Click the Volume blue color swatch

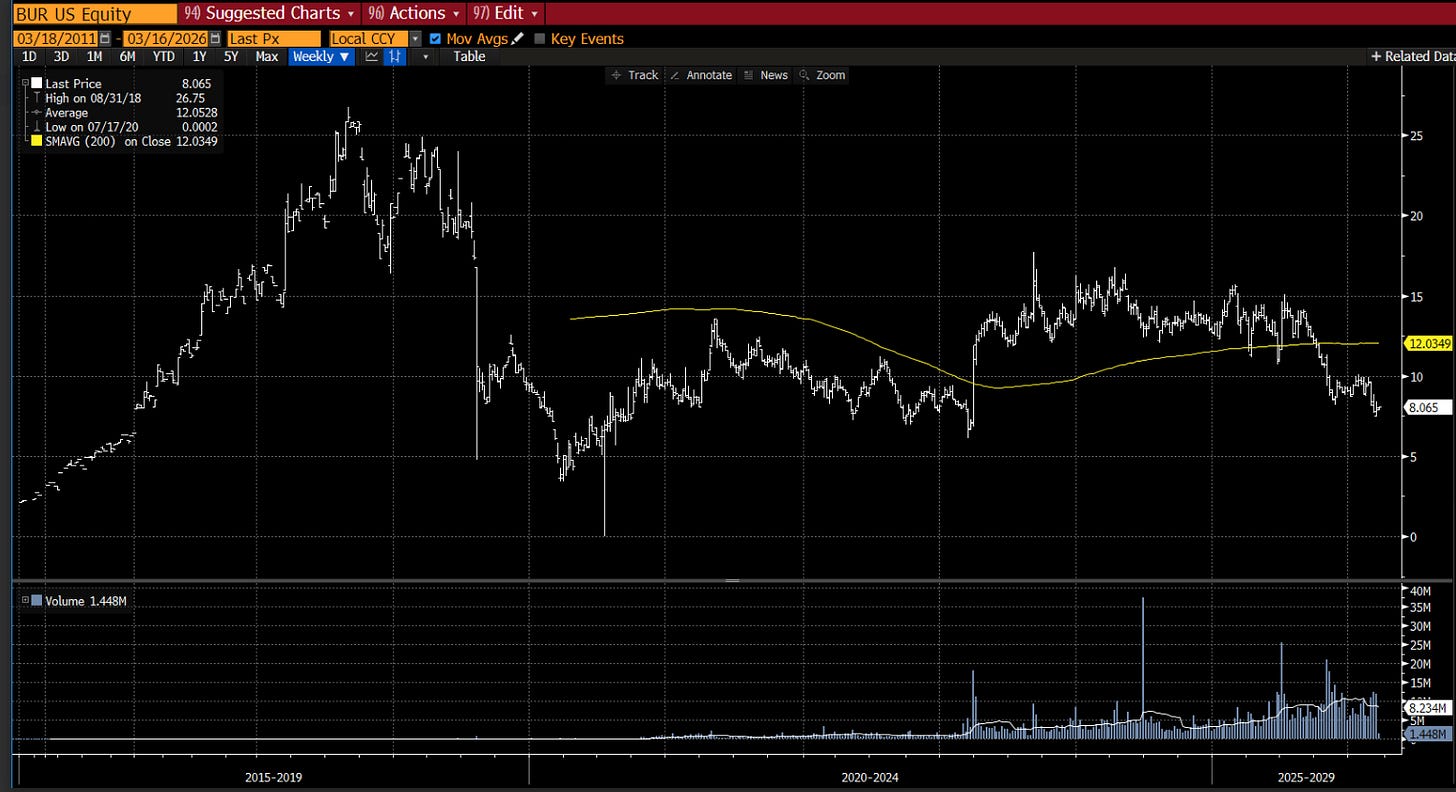tap(37, 601)
